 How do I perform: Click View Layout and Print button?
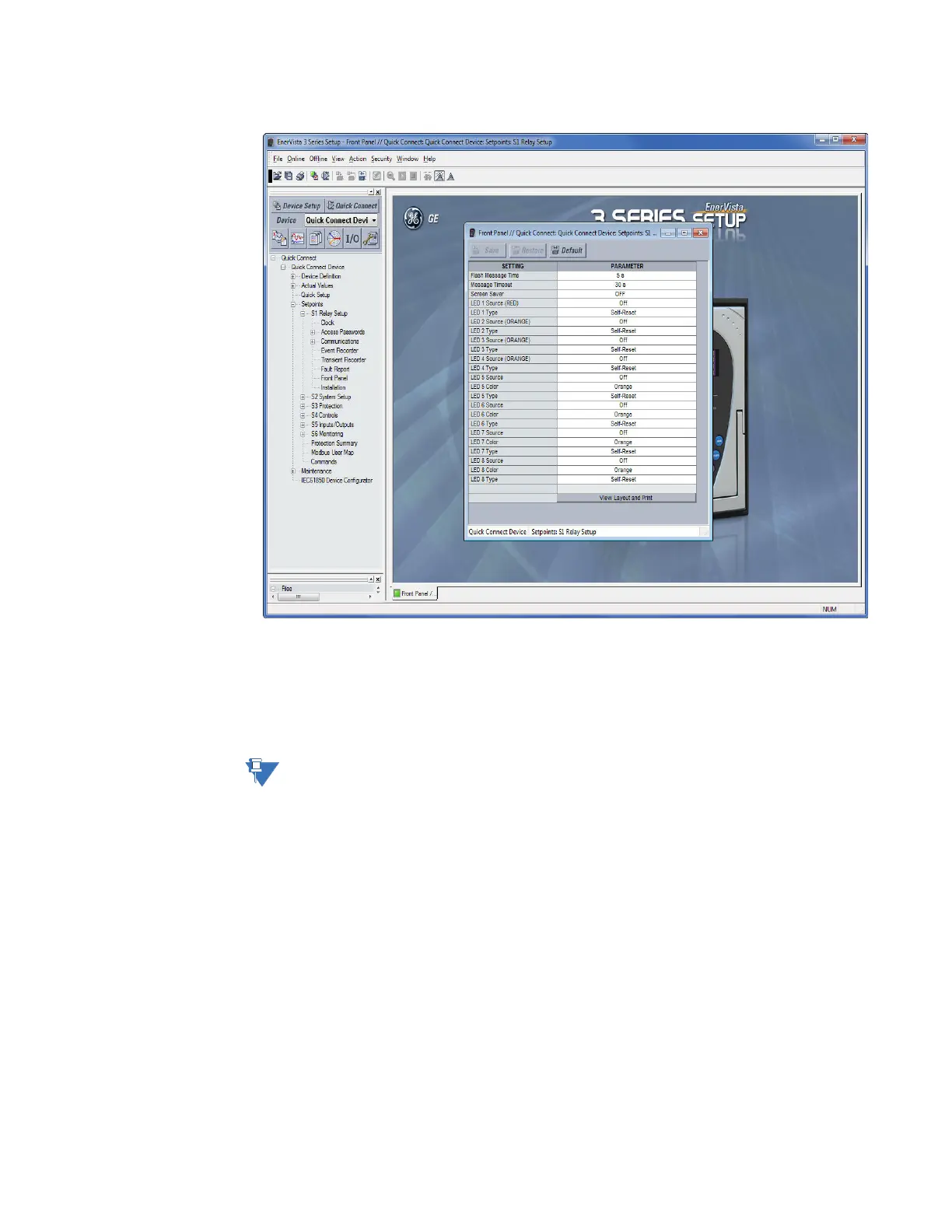click(626, 498)
